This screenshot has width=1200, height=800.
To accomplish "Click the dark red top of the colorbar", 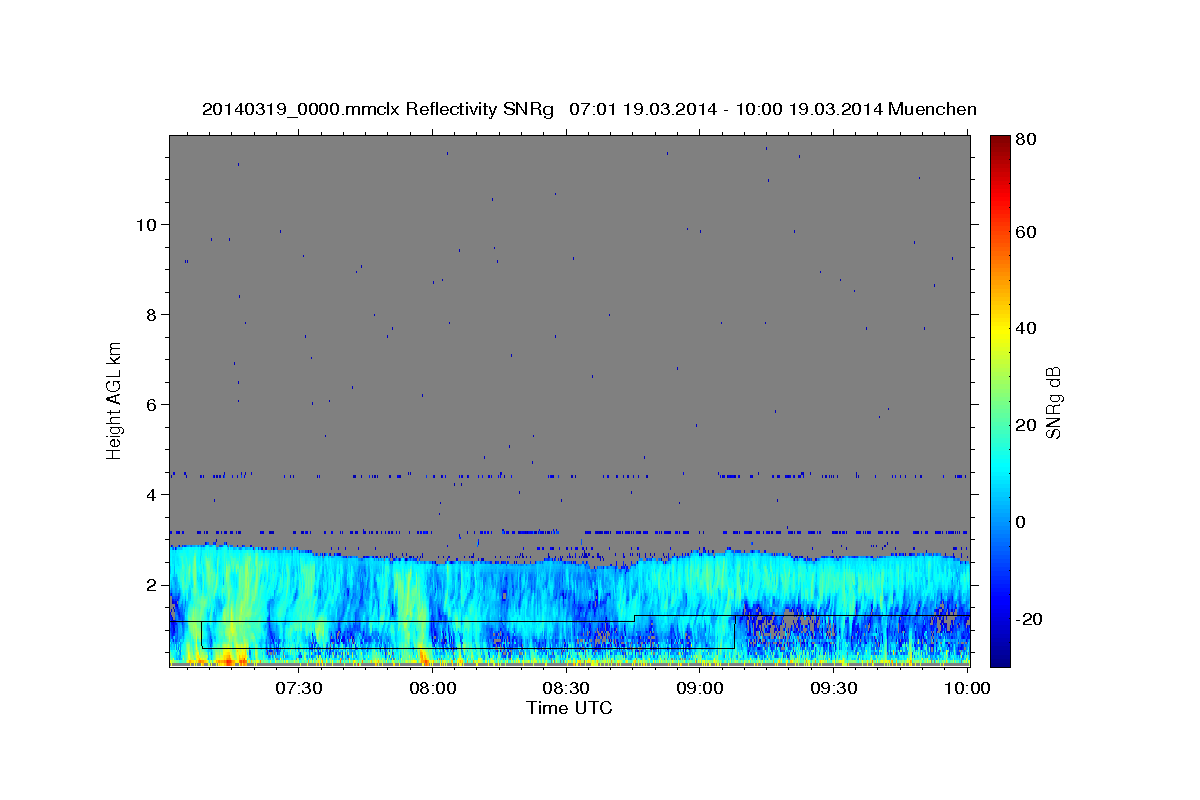I will tap(1000, 143).
